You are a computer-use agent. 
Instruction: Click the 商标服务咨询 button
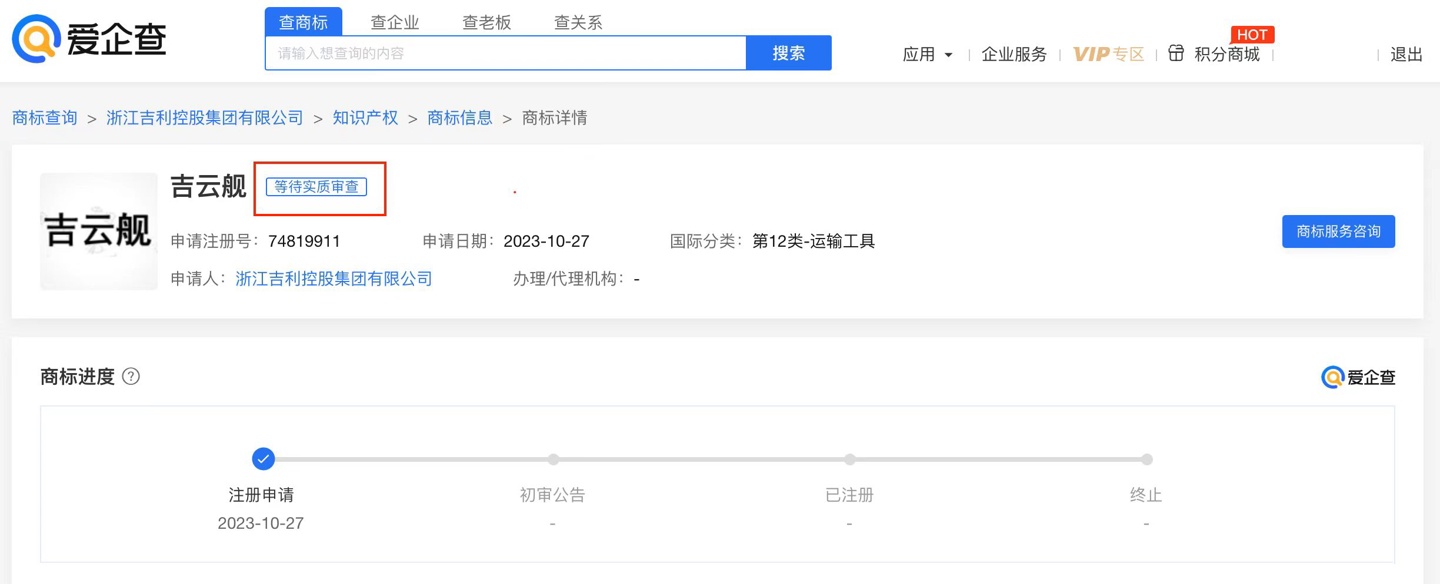[1338, 231]
